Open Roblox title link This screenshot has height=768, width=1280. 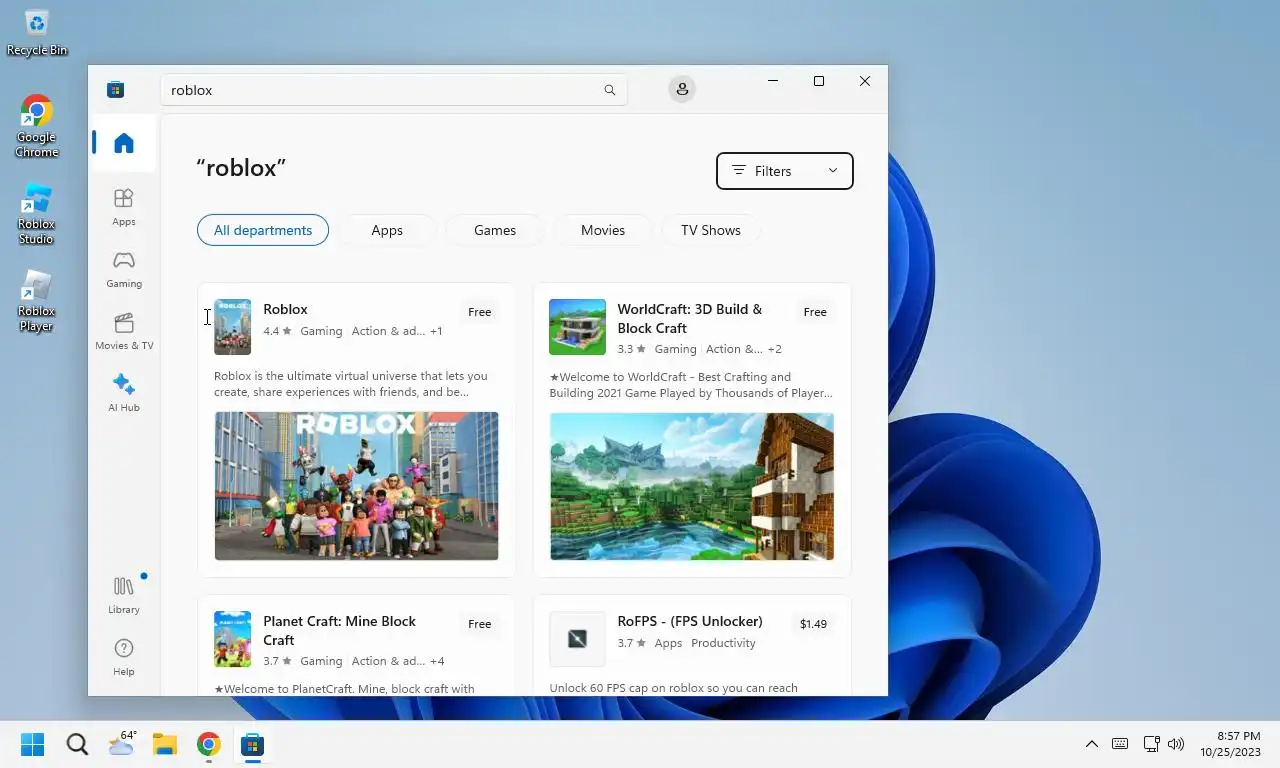click(285, 309)
